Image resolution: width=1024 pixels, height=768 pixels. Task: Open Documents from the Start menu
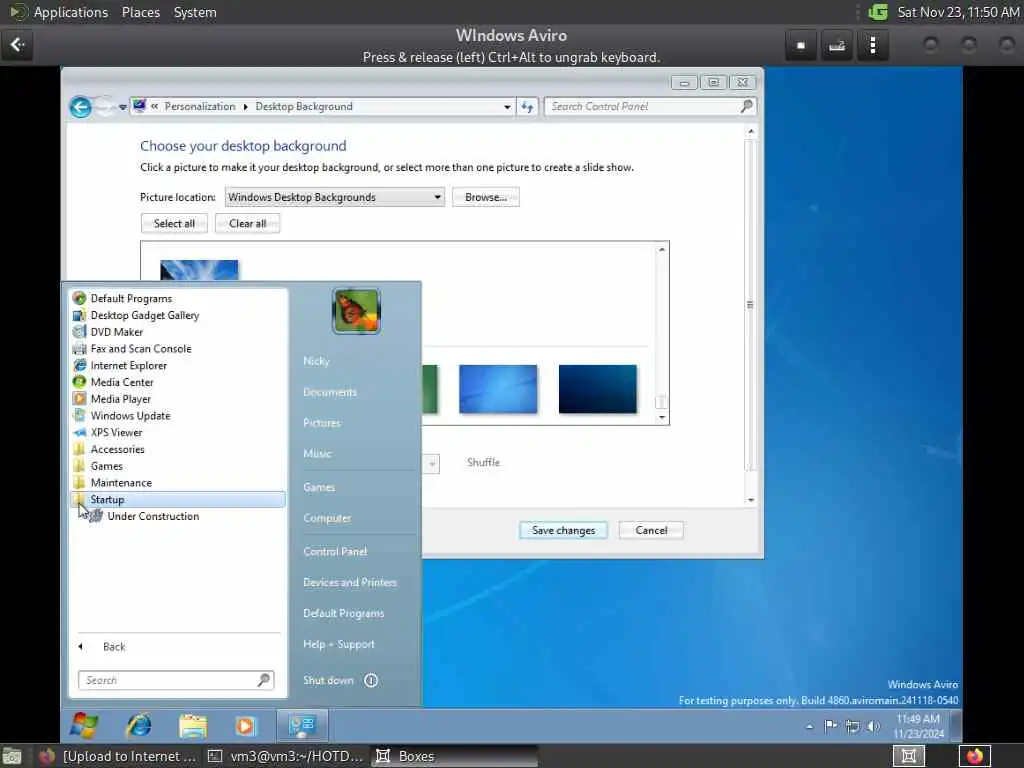click(330, 392)
